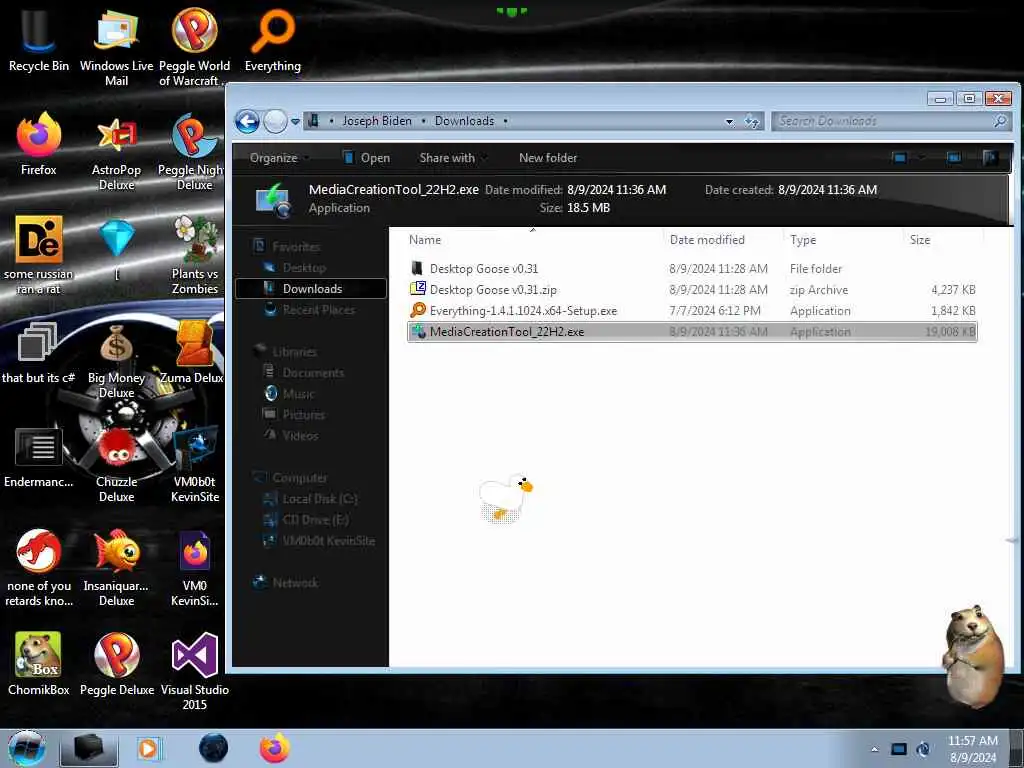Open Big Money Deluxe desktop icon

[x=116, y=360]
